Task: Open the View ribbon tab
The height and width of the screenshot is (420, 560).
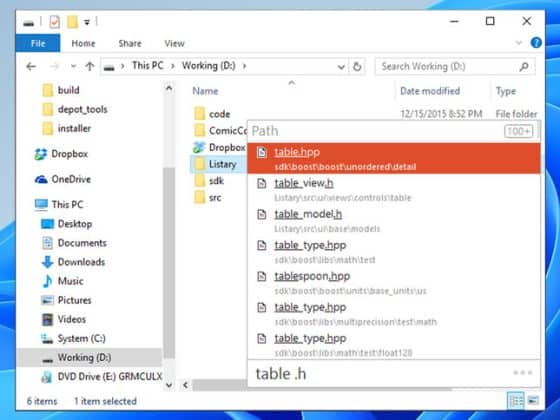Action: pos(174,43)
